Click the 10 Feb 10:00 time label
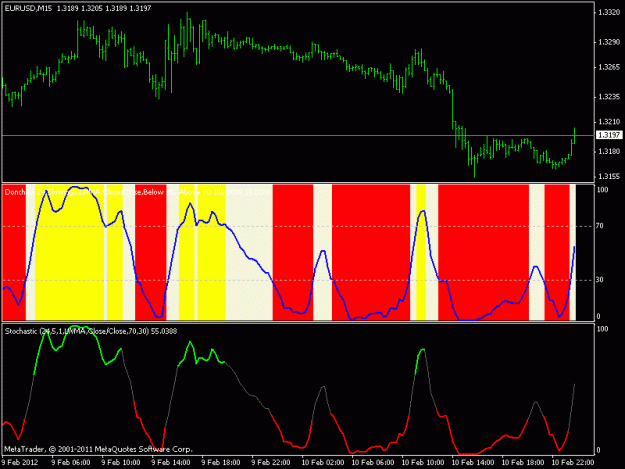The height and width of the screenshot is (469, 625). tap(423, 462)
